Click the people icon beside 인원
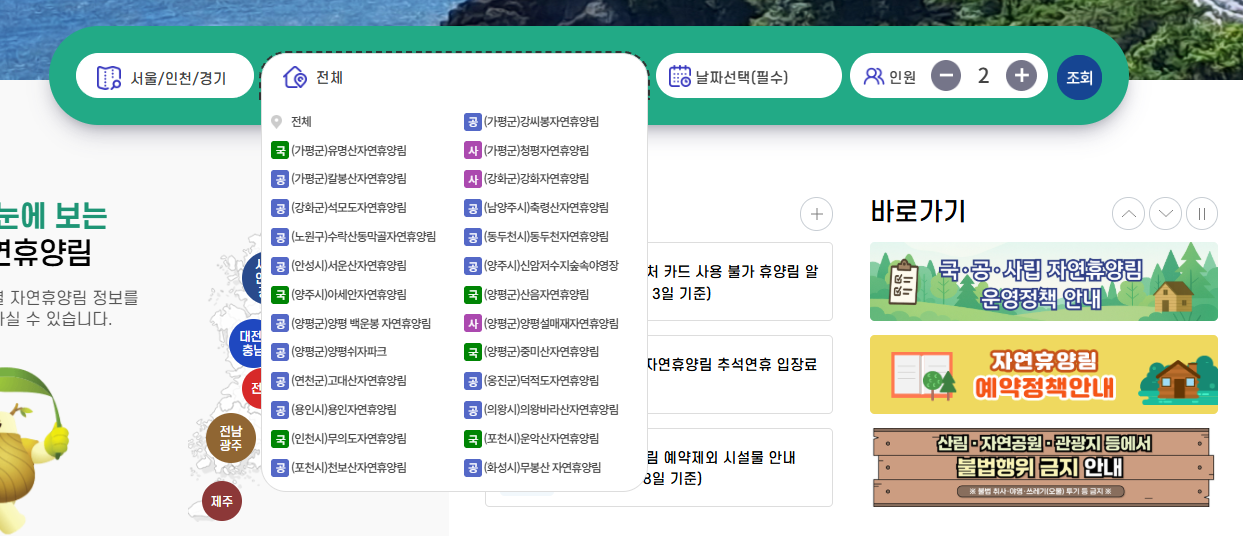The height and width of the screenshot is (536, 1243). point(874,76)
